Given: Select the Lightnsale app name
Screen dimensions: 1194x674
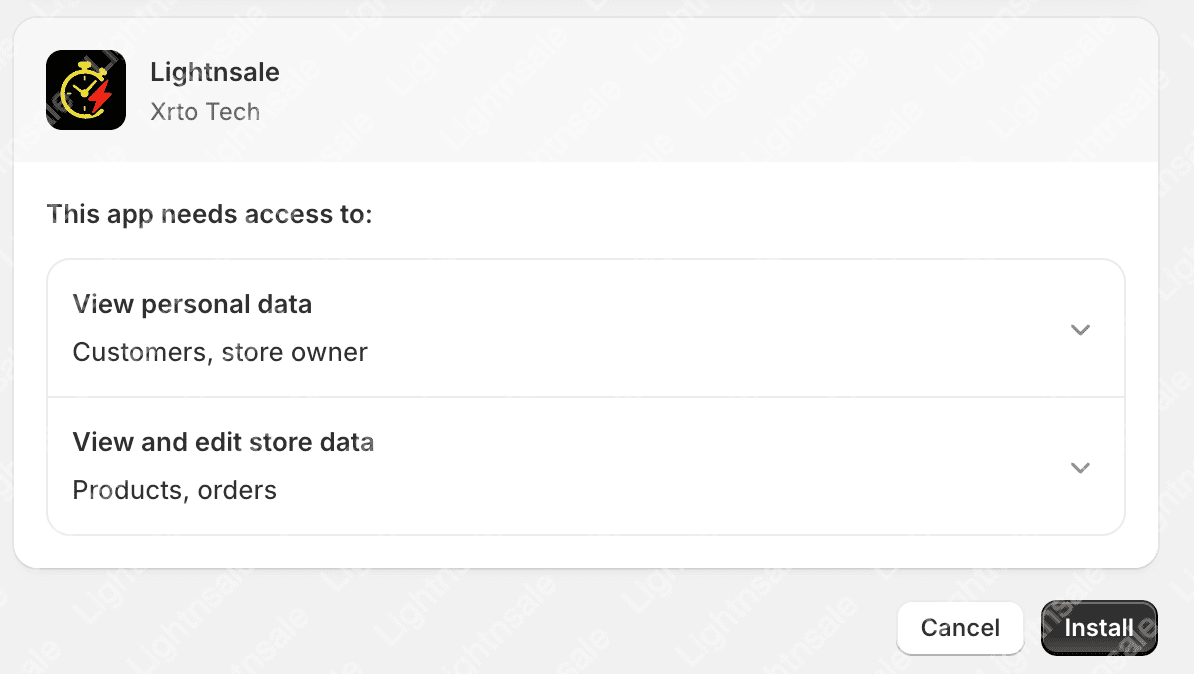Looking at the screenshot, I should tap(215, 72).
